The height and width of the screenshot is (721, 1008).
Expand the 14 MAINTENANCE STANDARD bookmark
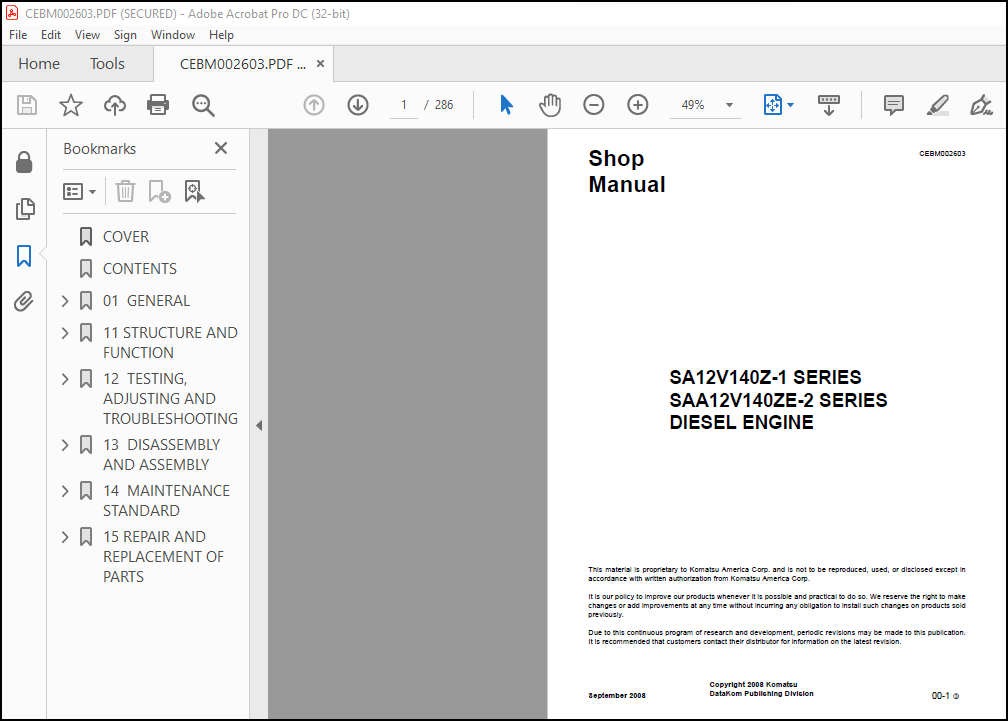point(65,491)
